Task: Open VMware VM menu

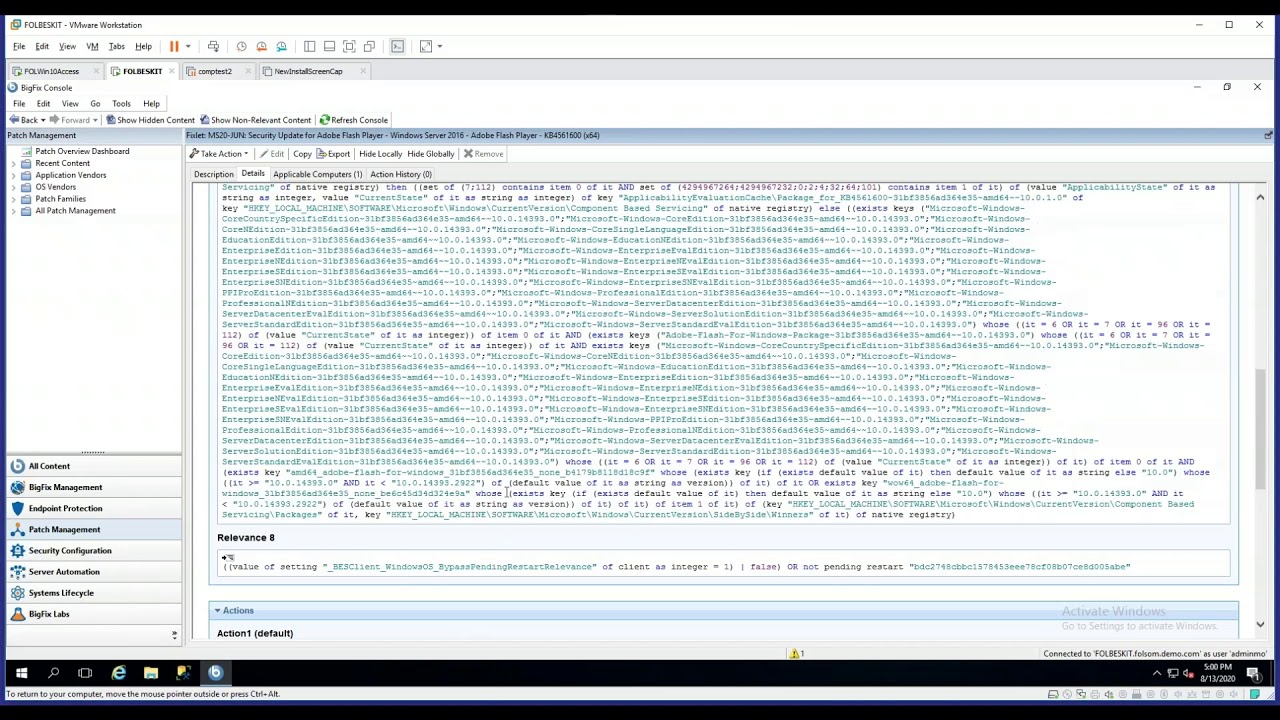Action: (92, 46)
